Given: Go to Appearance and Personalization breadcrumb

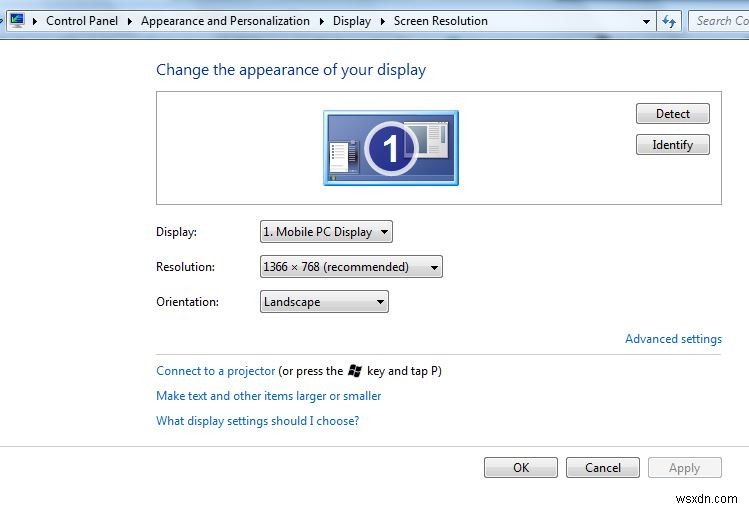Looking at the screenshot, I should [x=225, y=21].
